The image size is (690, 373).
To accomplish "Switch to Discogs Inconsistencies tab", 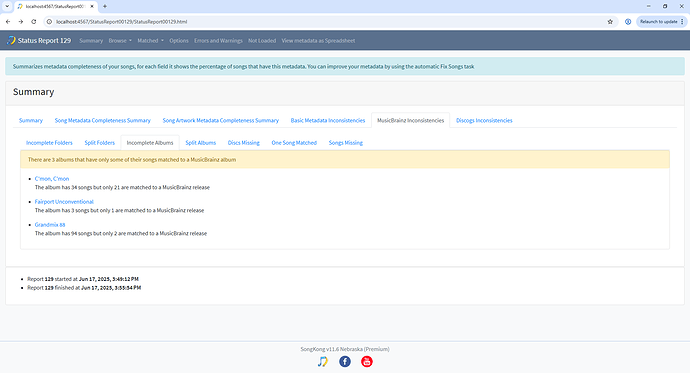I will click(x=484, y=120).
